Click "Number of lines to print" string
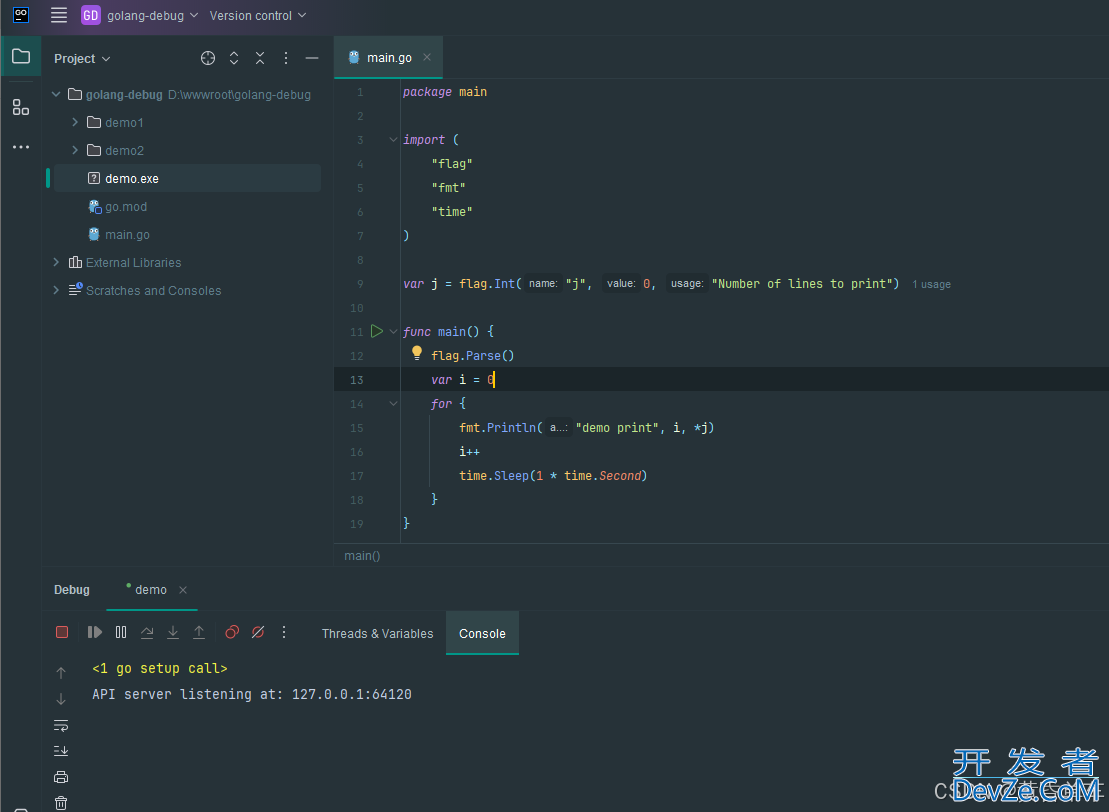The width and height of the screenshot is (1109, 812). [802, 284]
